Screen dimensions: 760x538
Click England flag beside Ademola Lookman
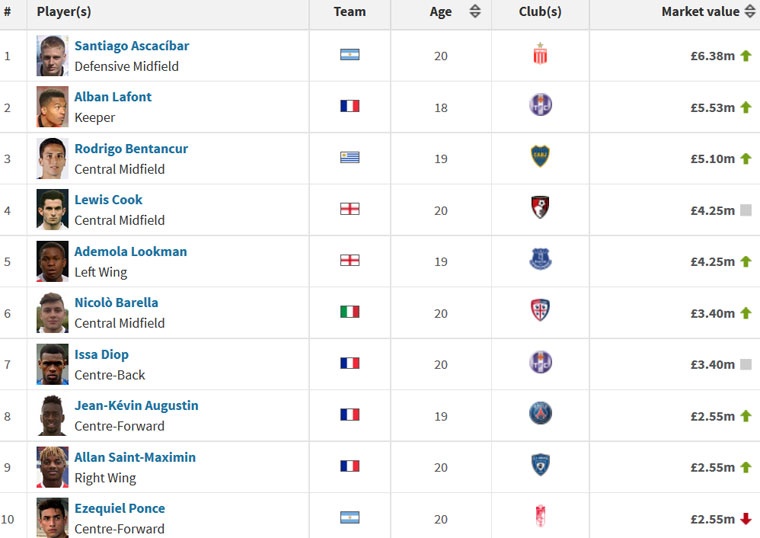[x=349, y=260]
